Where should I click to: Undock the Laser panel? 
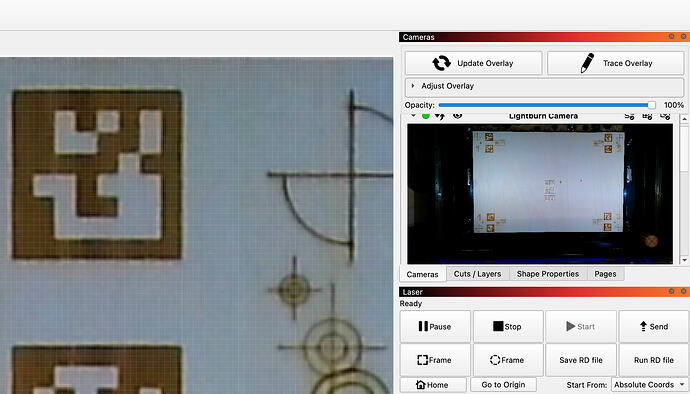coord(672,291)
